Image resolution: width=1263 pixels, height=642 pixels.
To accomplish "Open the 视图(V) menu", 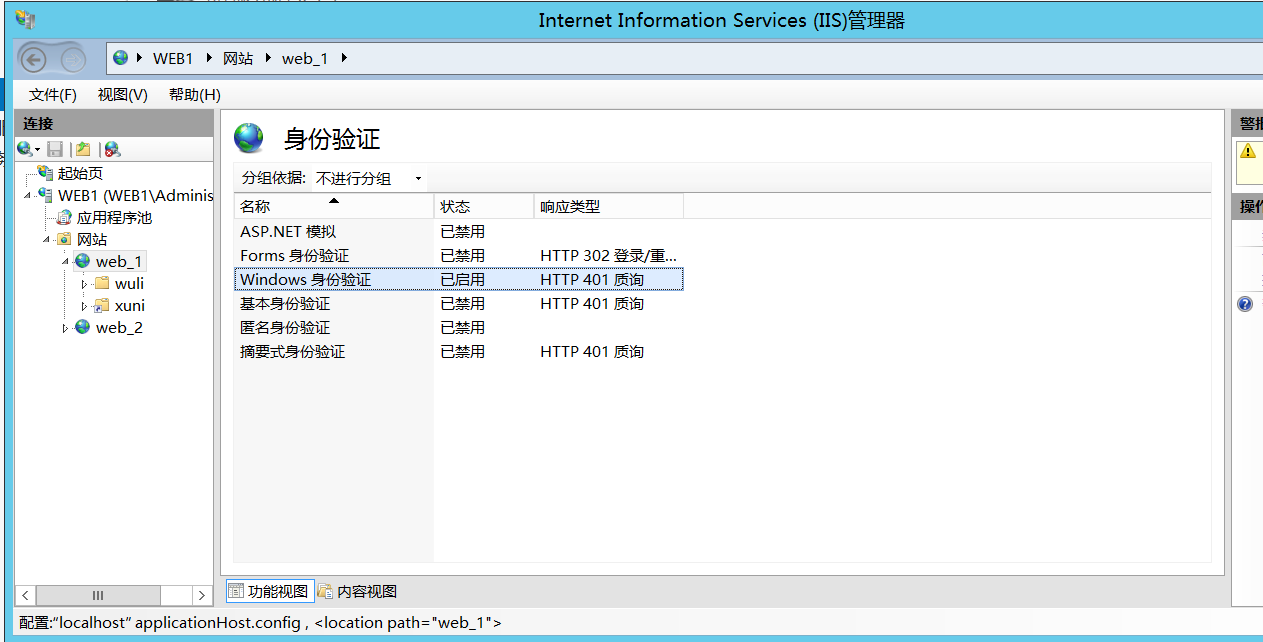I will (123, 94).
